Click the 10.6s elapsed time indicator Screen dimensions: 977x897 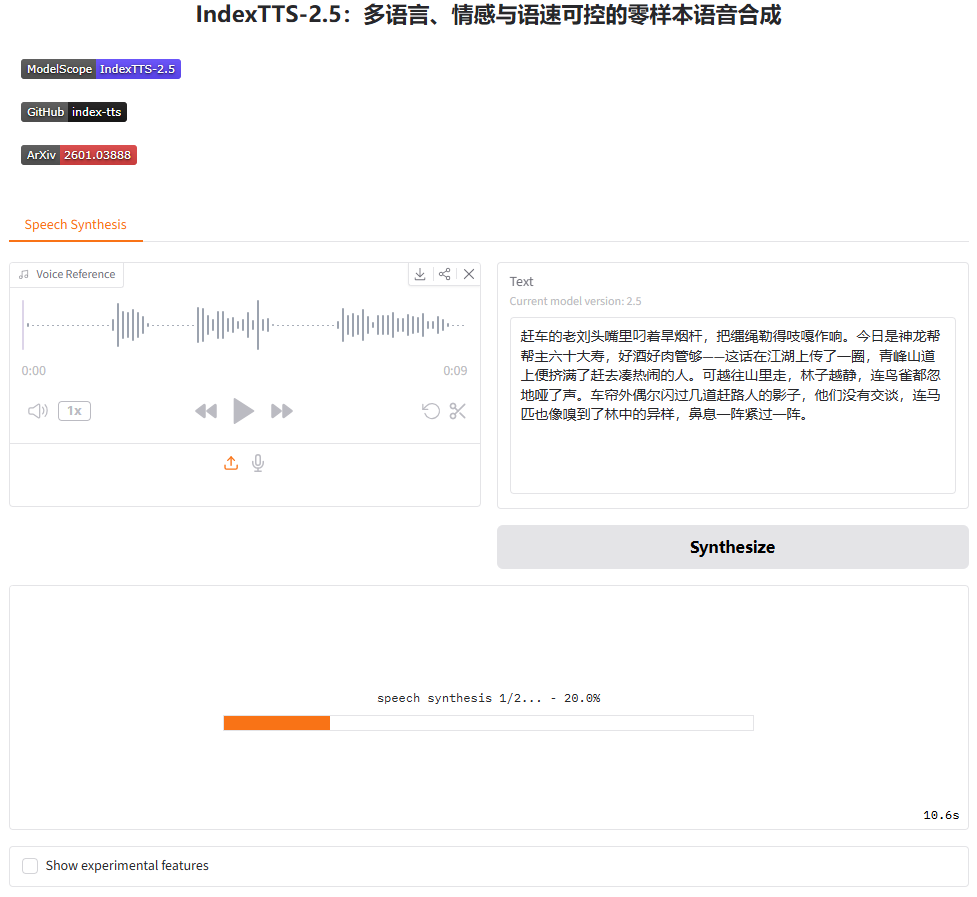[x=941, y=815]
